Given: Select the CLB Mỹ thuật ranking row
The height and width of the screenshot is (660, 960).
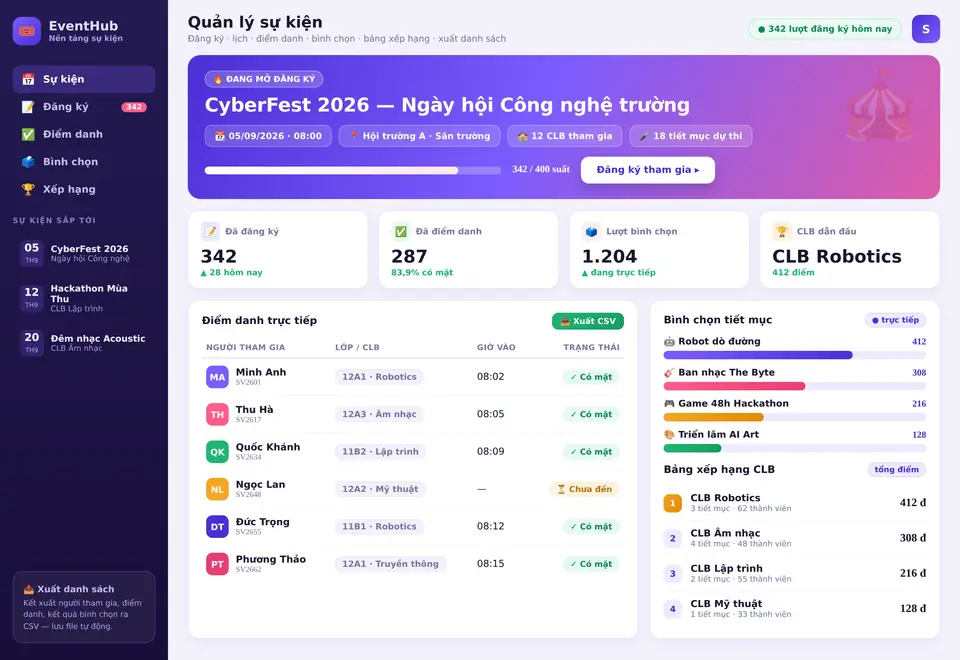Looking at the screenshot, I should (795, 609).
